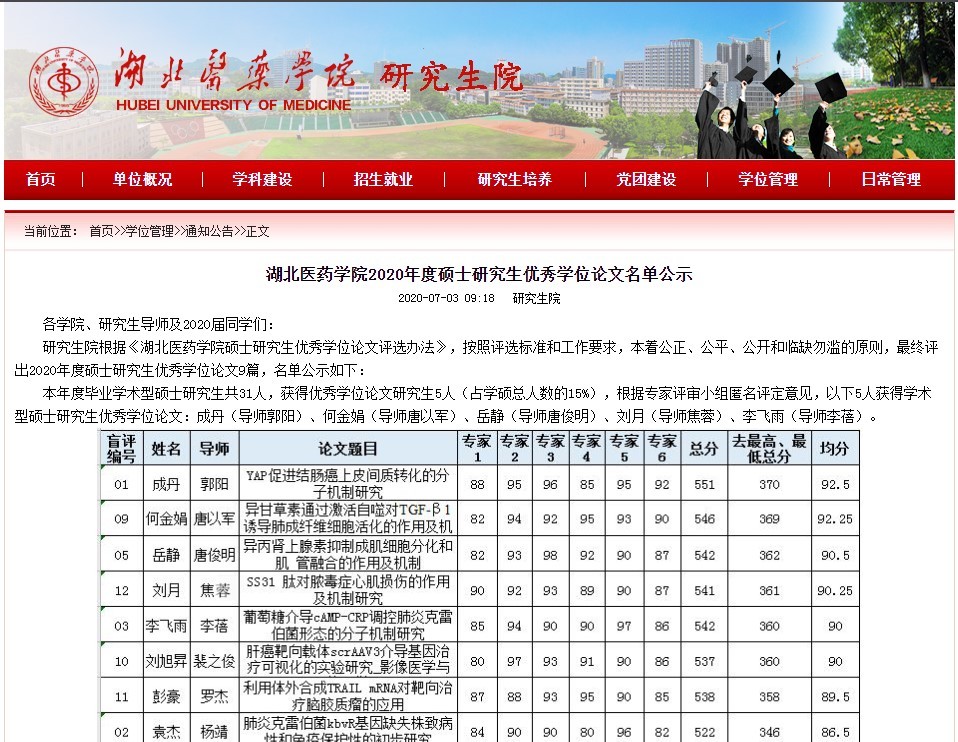
Task: Select the advisor cell 罗杰
Action: pyautogui.click(x=214, y=696)
